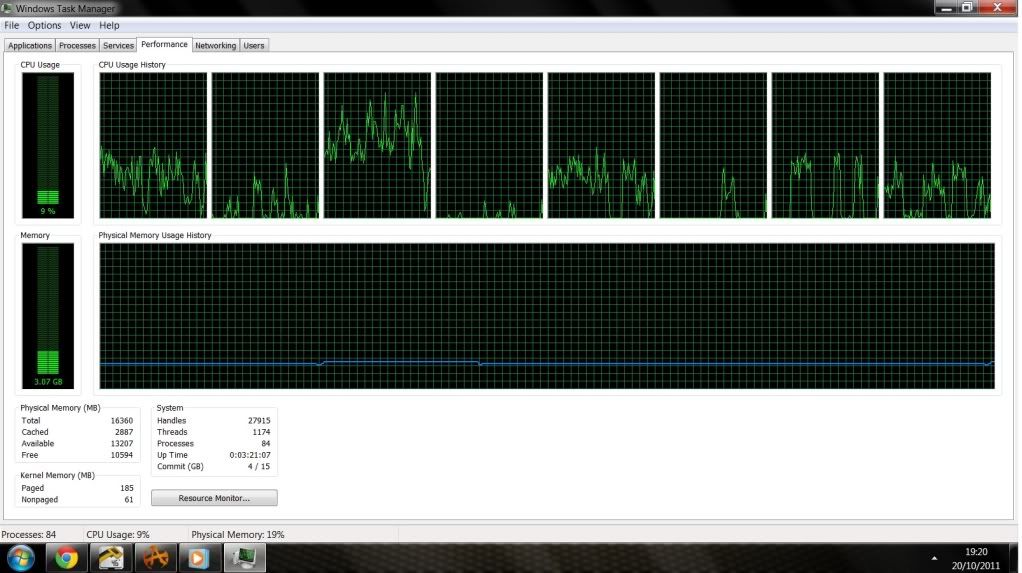Click the Nonpaged kernel memory value 61
This screenshot has width=1022, height=573.
pos(128,500)
